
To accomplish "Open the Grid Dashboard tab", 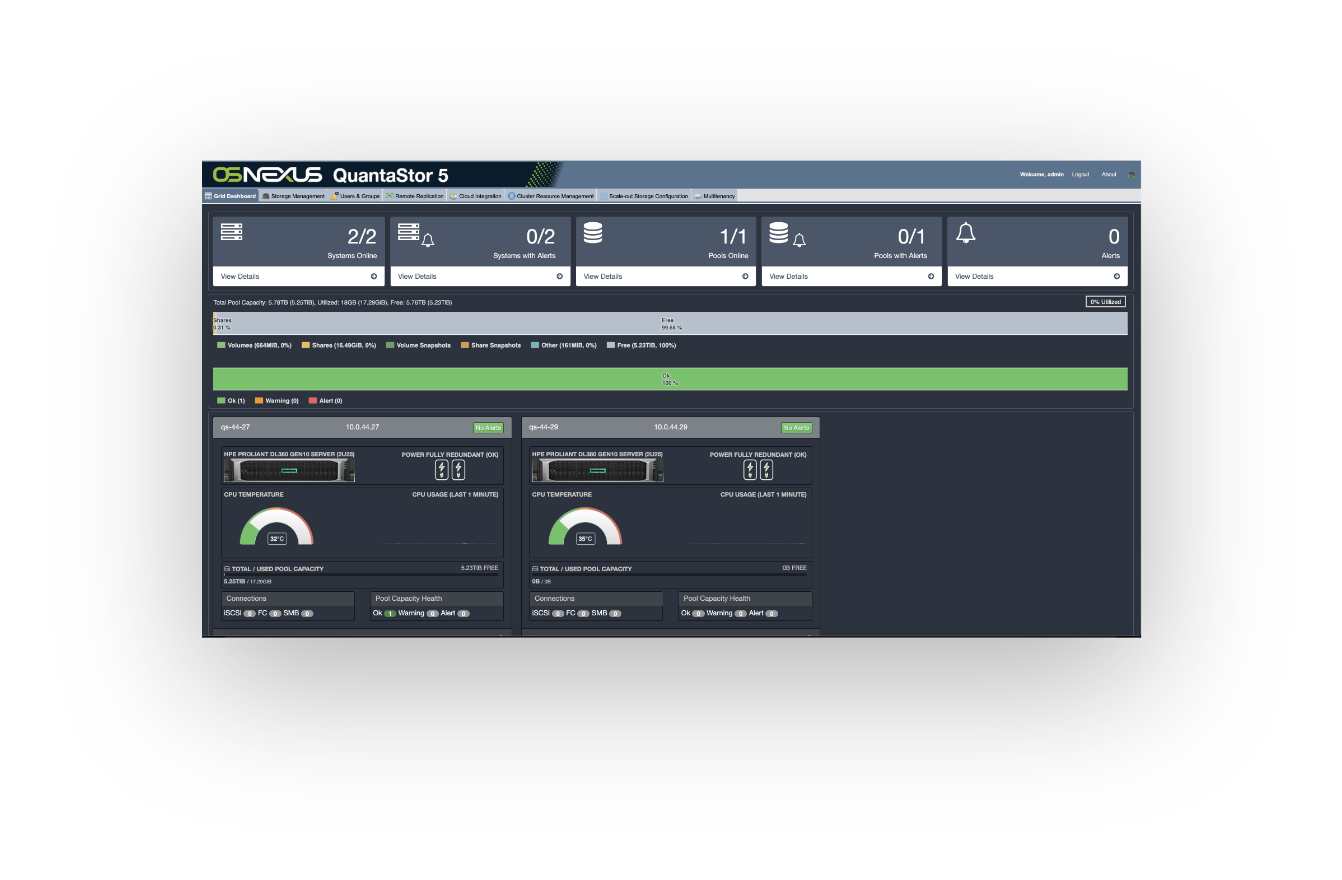I will coord(230,196).
